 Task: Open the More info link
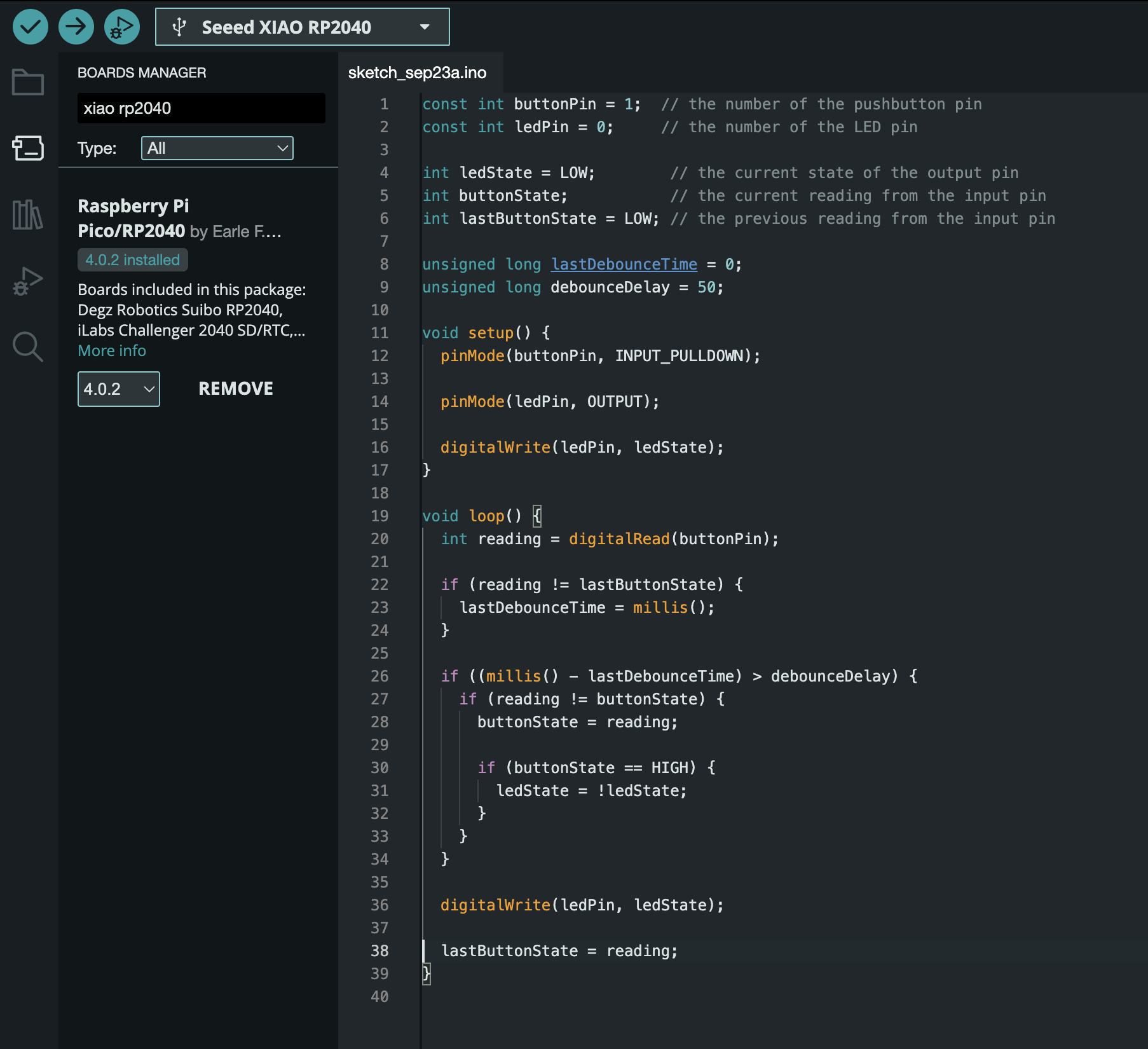112,351
